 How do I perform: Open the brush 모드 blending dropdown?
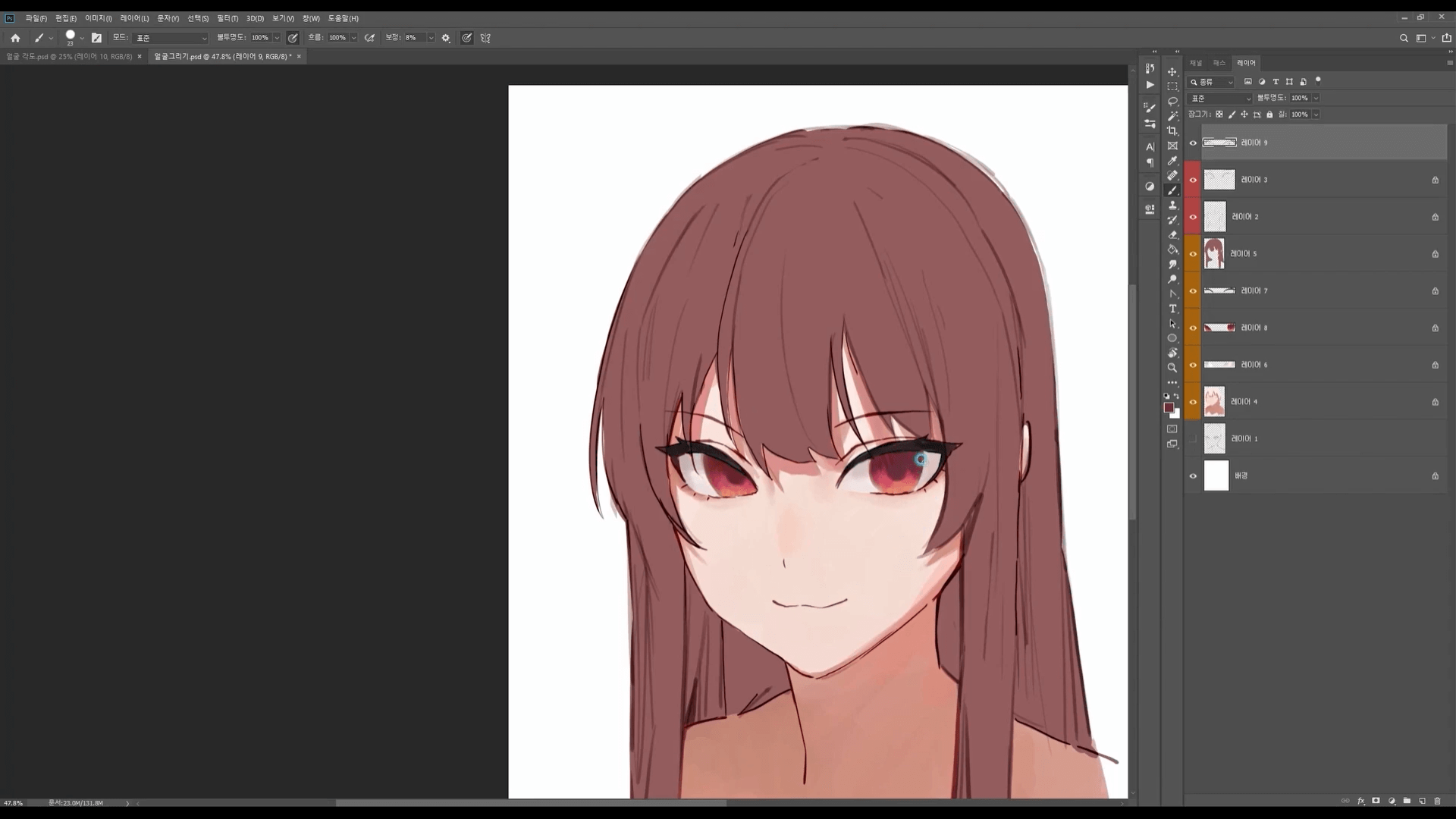[171, 38]
